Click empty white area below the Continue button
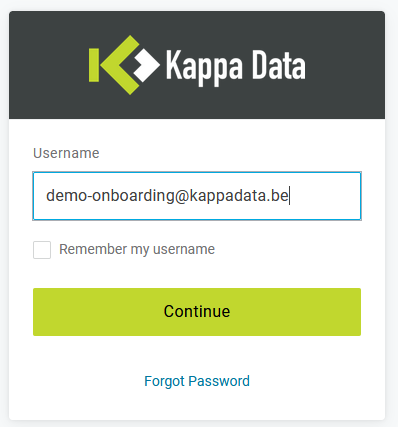398x427 pixels. click(x=197, y=354)
